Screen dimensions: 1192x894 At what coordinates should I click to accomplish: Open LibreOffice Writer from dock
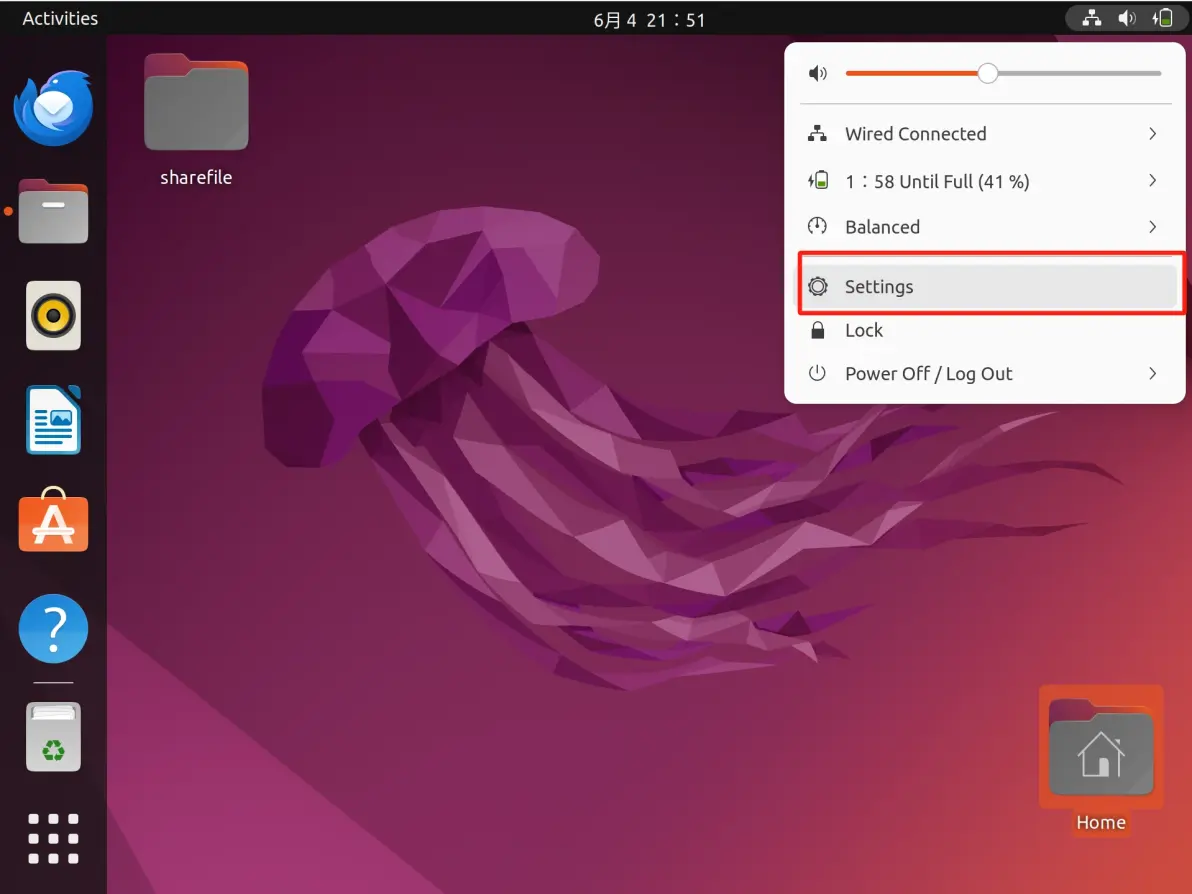[53, 420]
